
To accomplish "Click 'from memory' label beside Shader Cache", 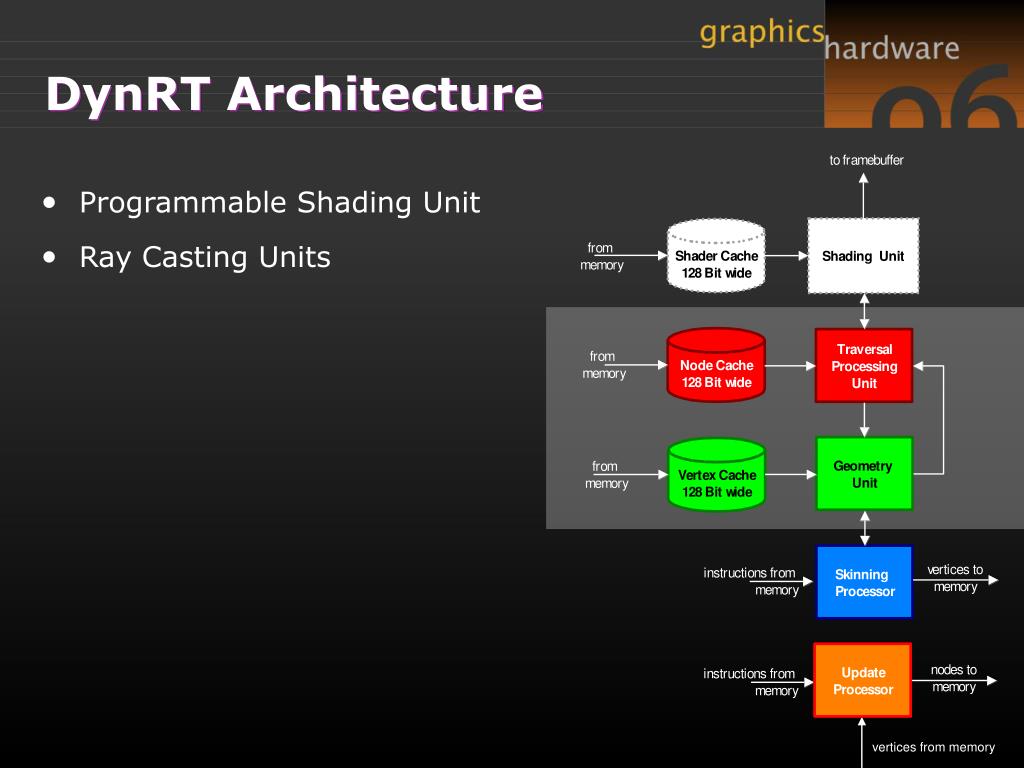I will [601, 257].
